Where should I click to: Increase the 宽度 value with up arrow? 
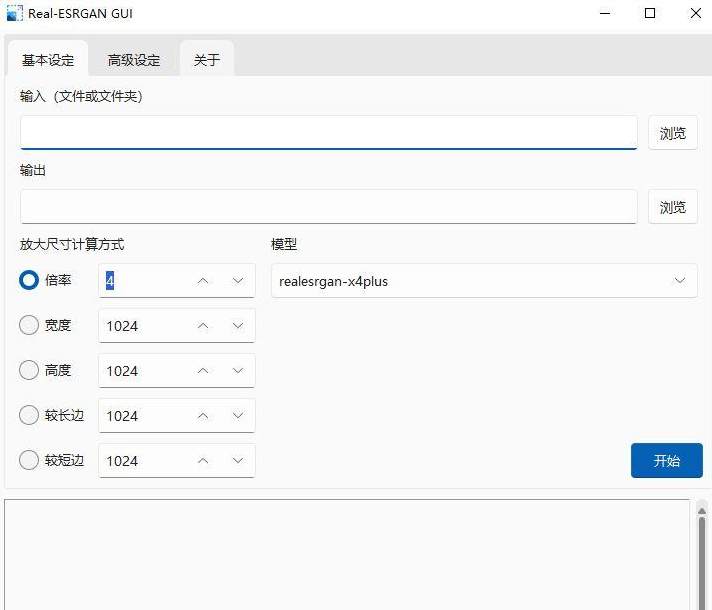pyautogui.click(x=203, y=326)
